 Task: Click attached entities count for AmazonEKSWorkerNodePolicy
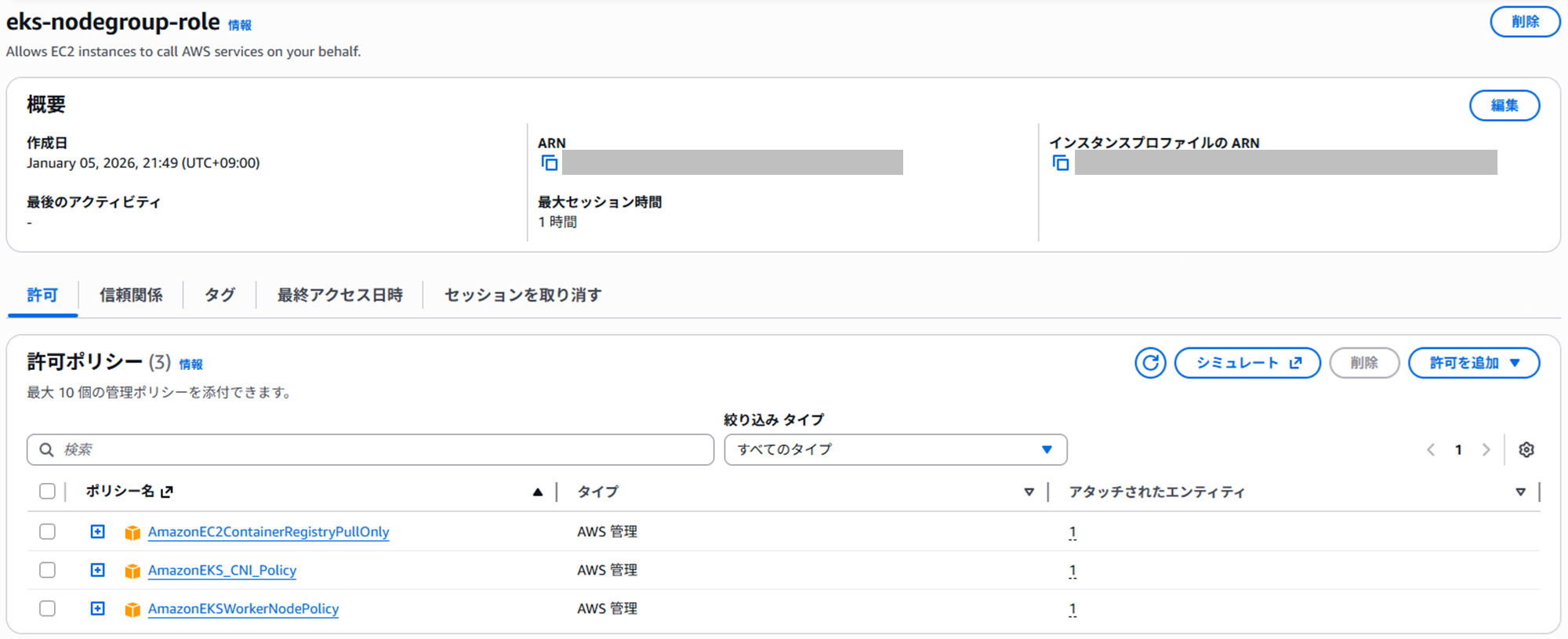pyautogui.click(x=1073, y=609)
